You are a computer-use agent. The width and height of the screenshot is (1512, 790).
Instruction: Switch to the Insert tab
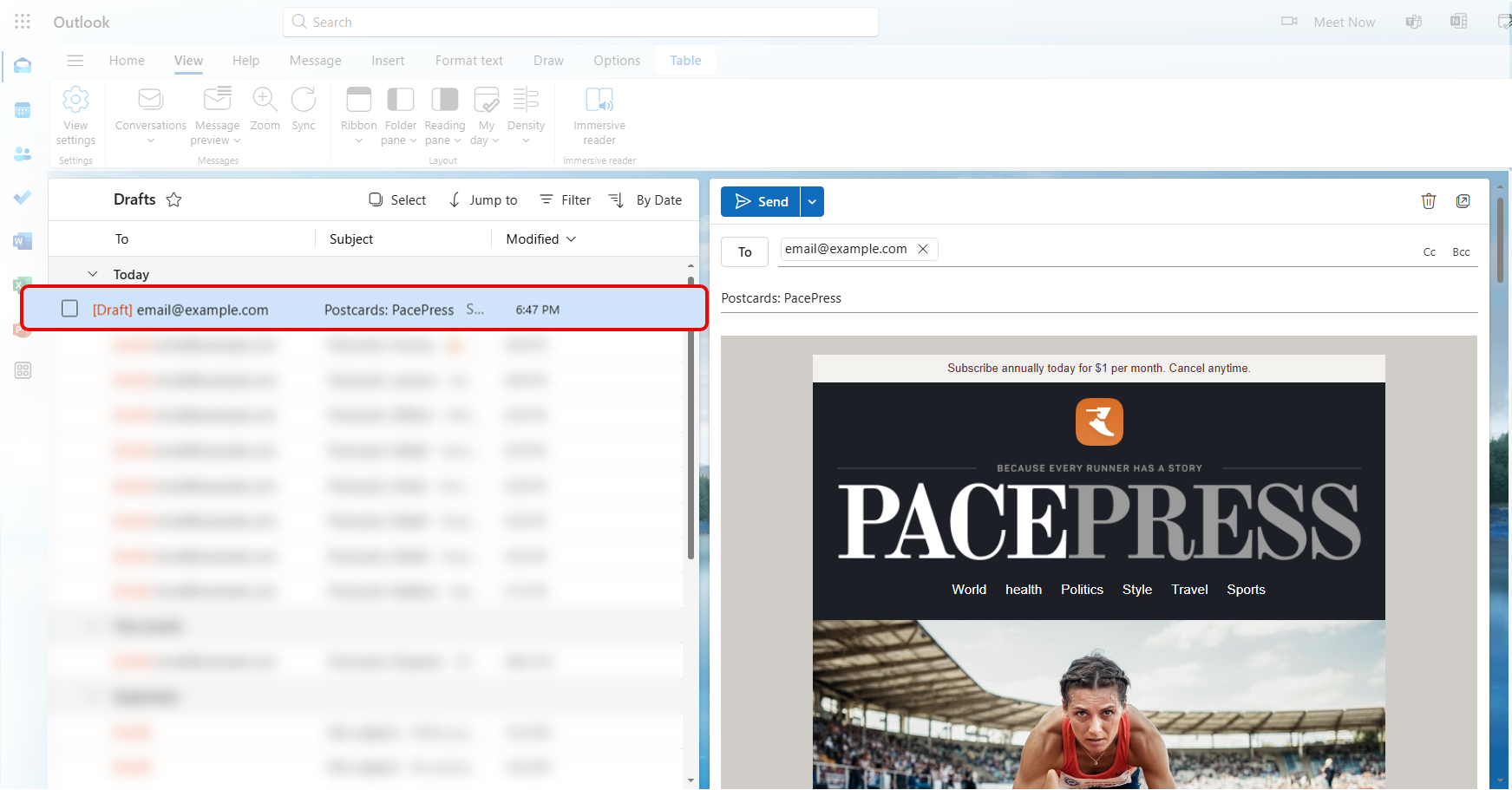388,61
